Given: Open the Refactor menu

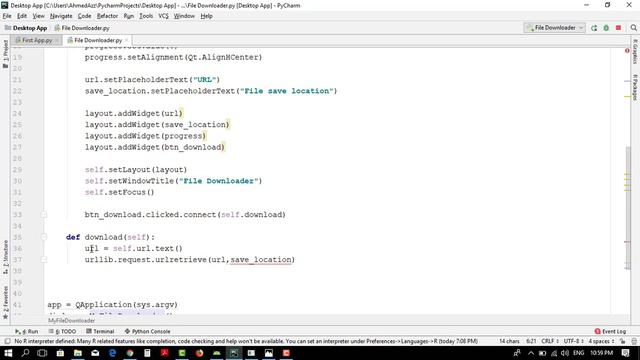Looking at the screenshot, I should coord(107,16).
